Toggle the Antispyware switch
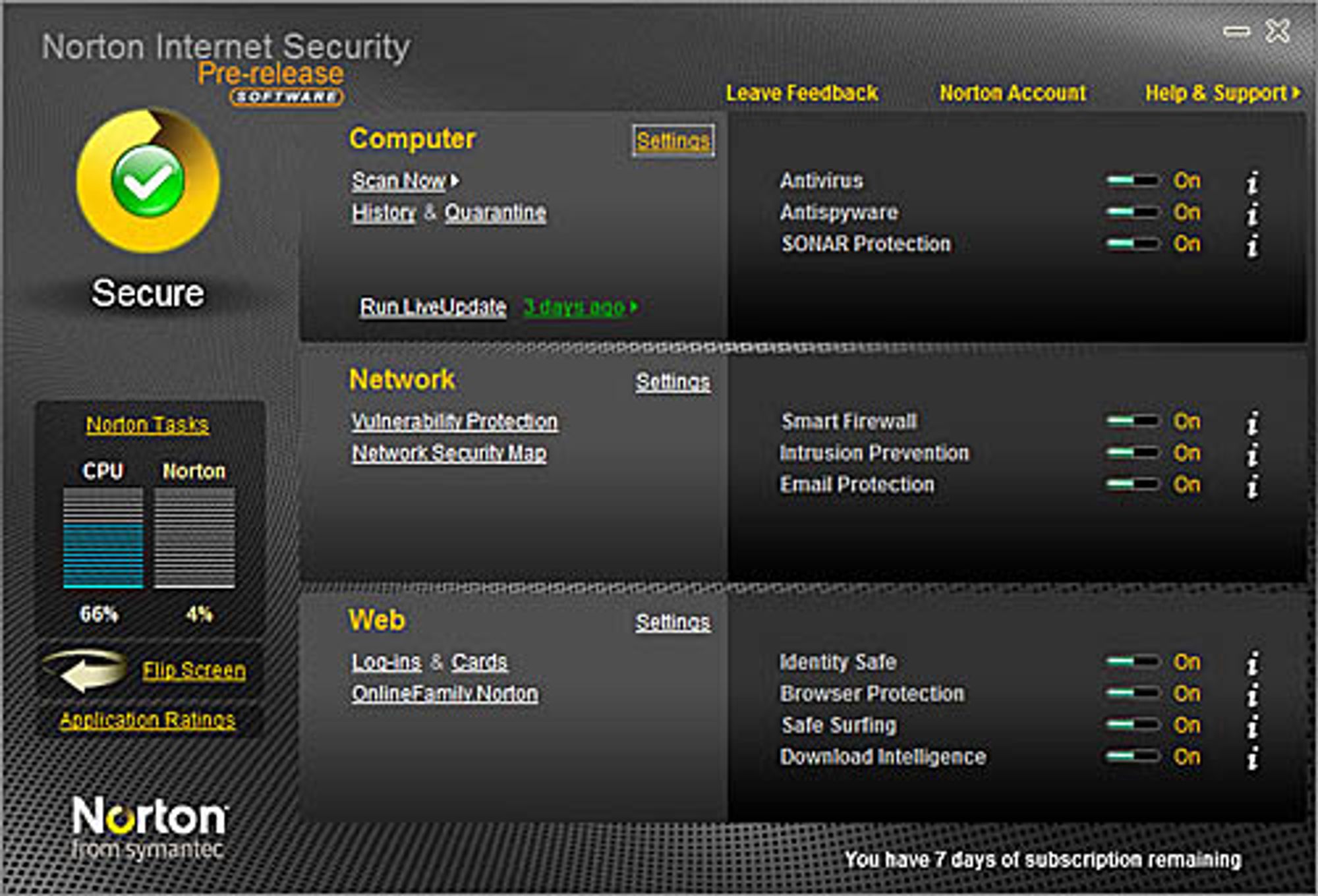The width and height of the screenshot is (1318, 896). click(1133, 212)
